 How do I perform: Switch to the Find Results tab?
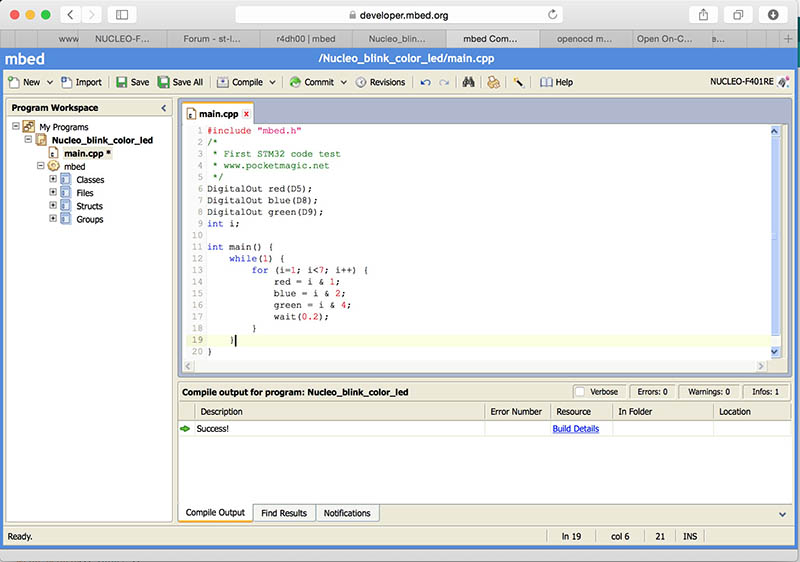(284, 513)
